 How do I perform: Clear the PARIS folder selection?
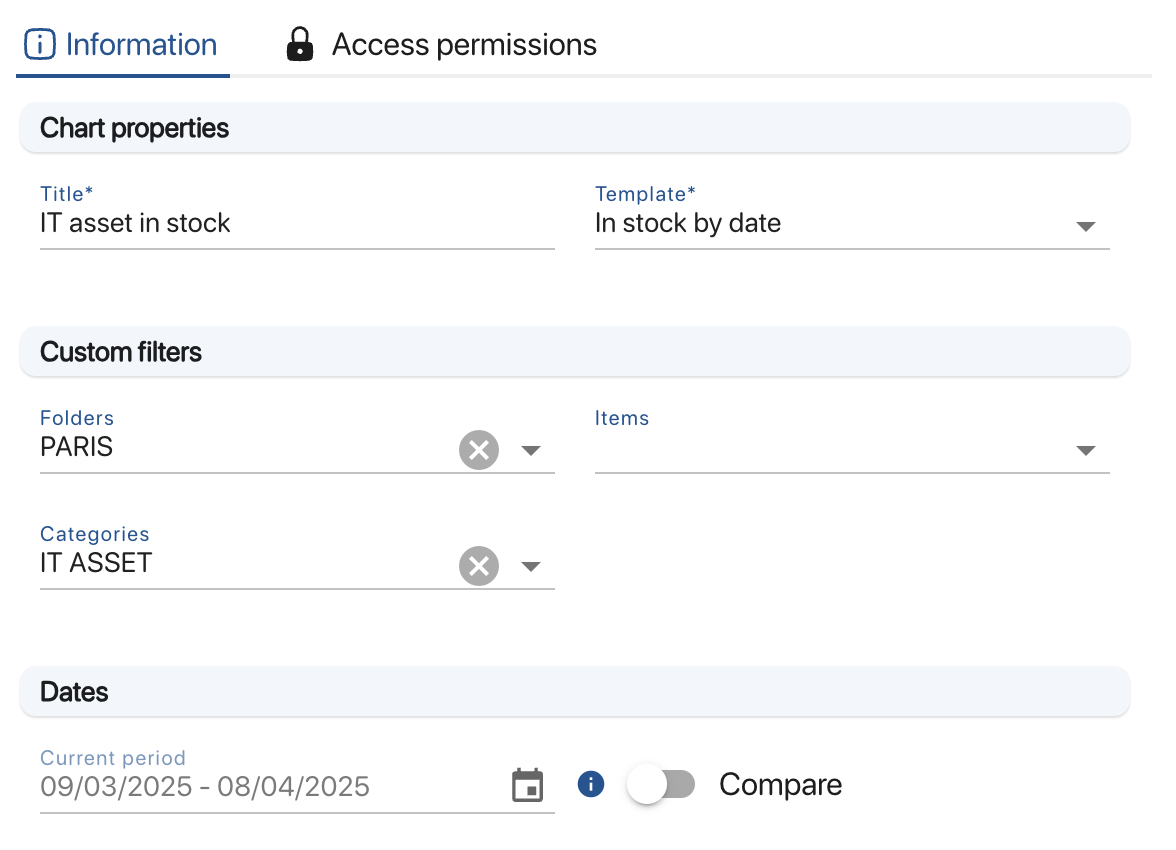[479, 450]
